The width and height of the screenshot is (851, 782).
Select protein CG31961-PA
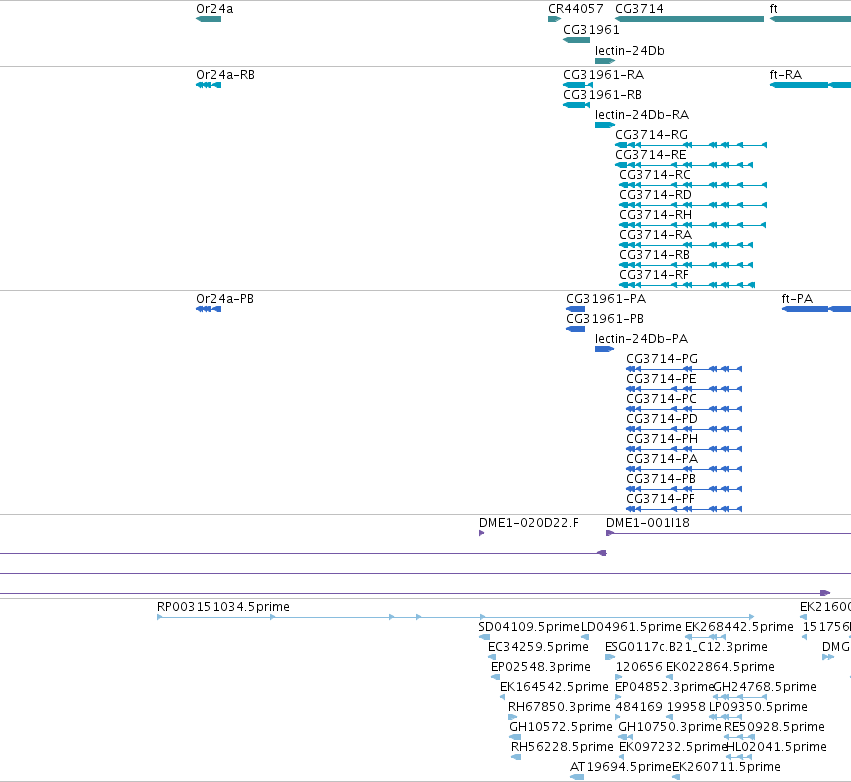point(576,309)
